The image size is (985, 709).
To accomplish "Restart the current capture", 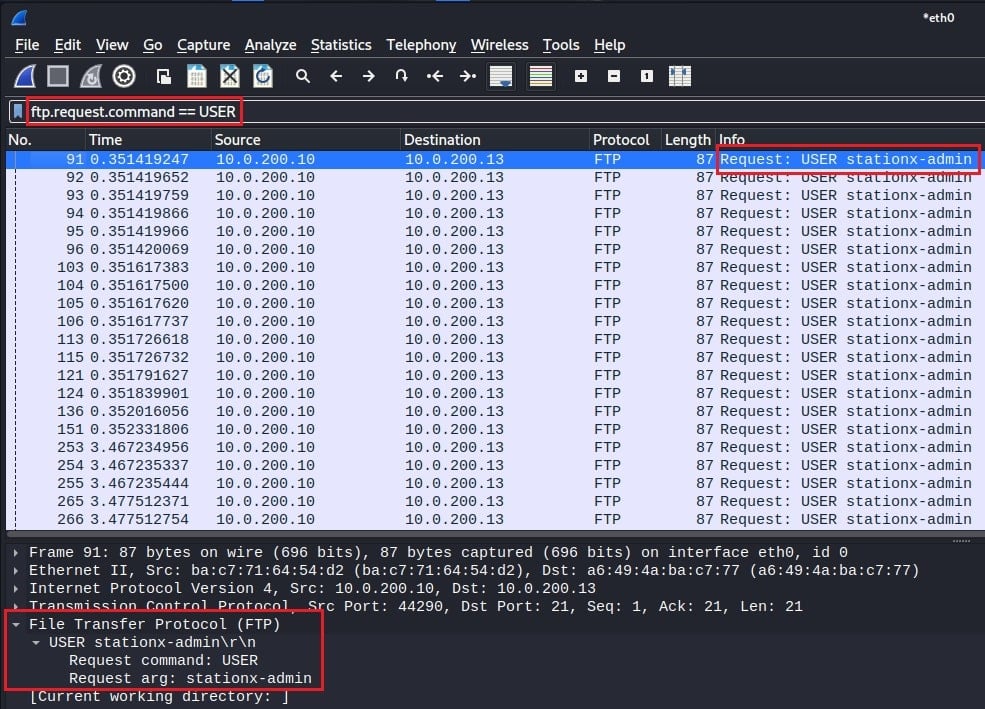I will (91, 77).
